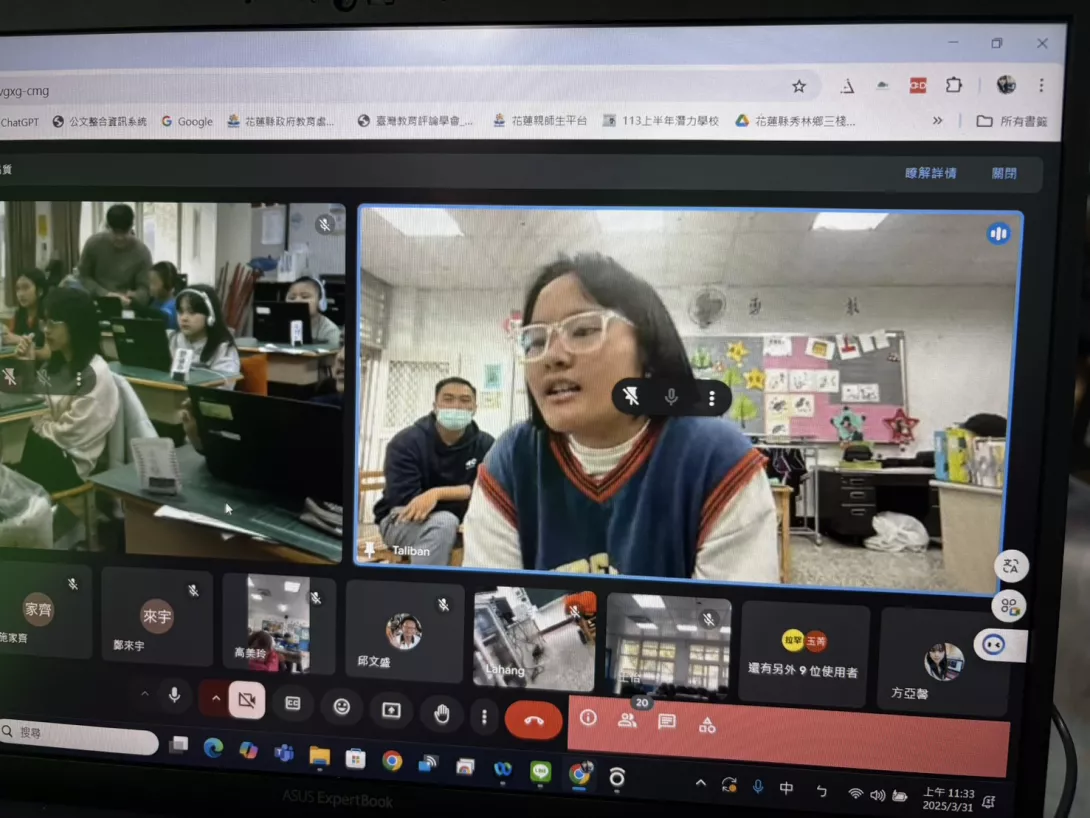This screenshot has width=1090, height=818.
Task: Raise your hand in the meeting
Action: (x=441, y=713)
